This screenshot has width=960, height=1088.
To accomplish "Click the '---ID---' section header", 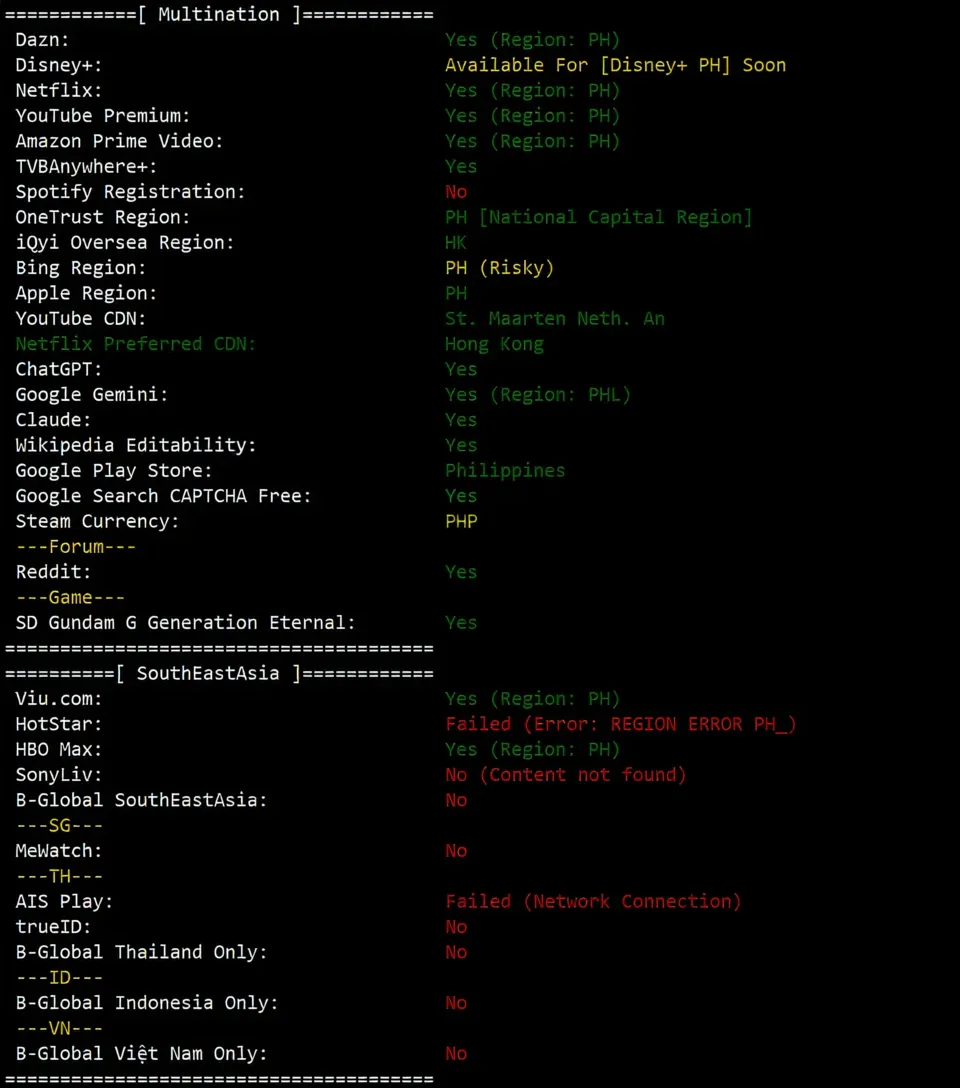I will coord(59,977).
